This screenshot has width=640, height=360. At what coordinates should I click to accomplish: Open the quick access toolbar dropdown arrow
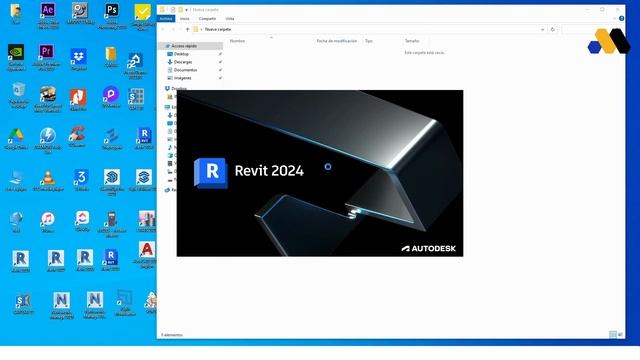click(187, 9)
